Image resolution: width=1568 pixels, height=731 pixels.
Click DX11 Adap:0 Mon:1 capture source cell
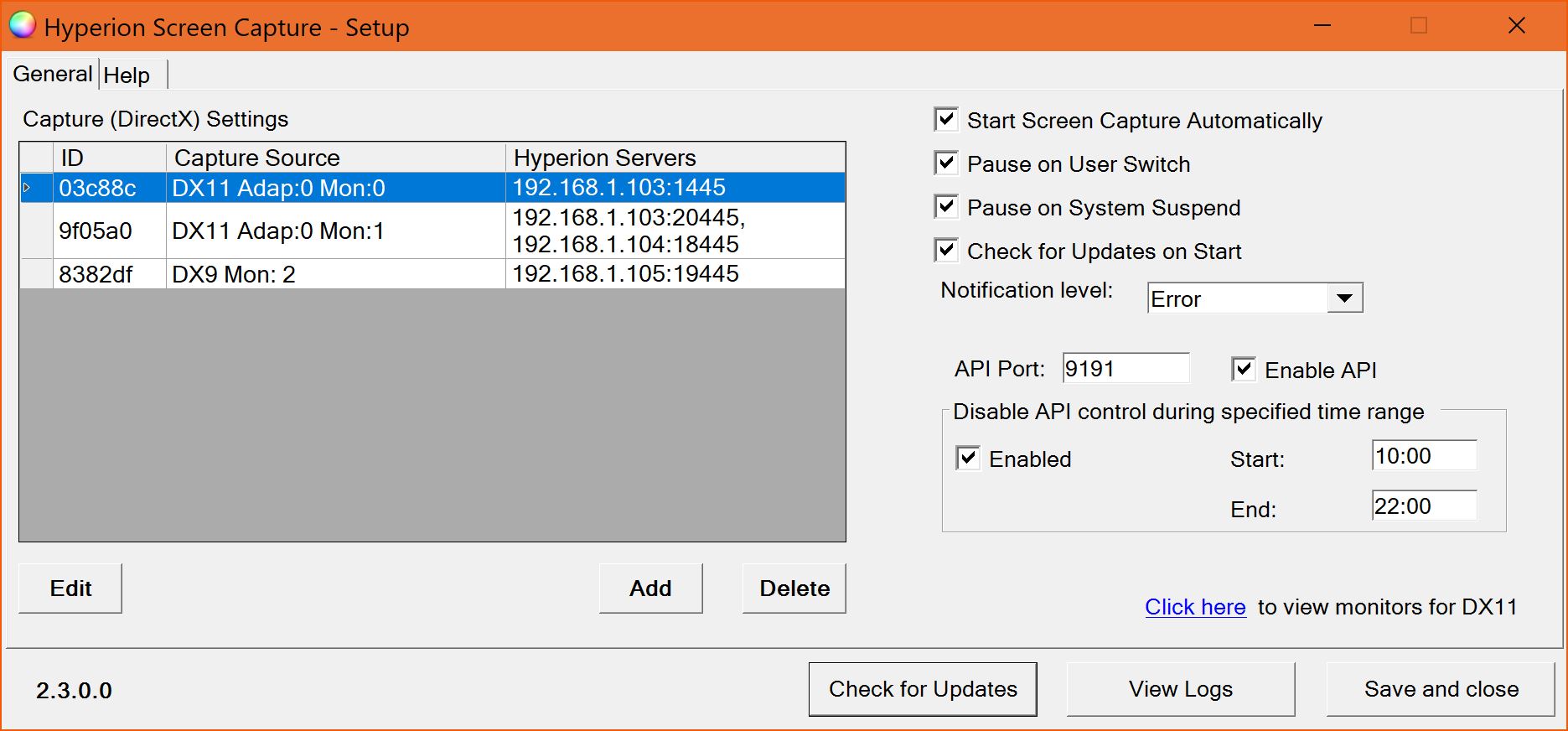coord(336,231)
